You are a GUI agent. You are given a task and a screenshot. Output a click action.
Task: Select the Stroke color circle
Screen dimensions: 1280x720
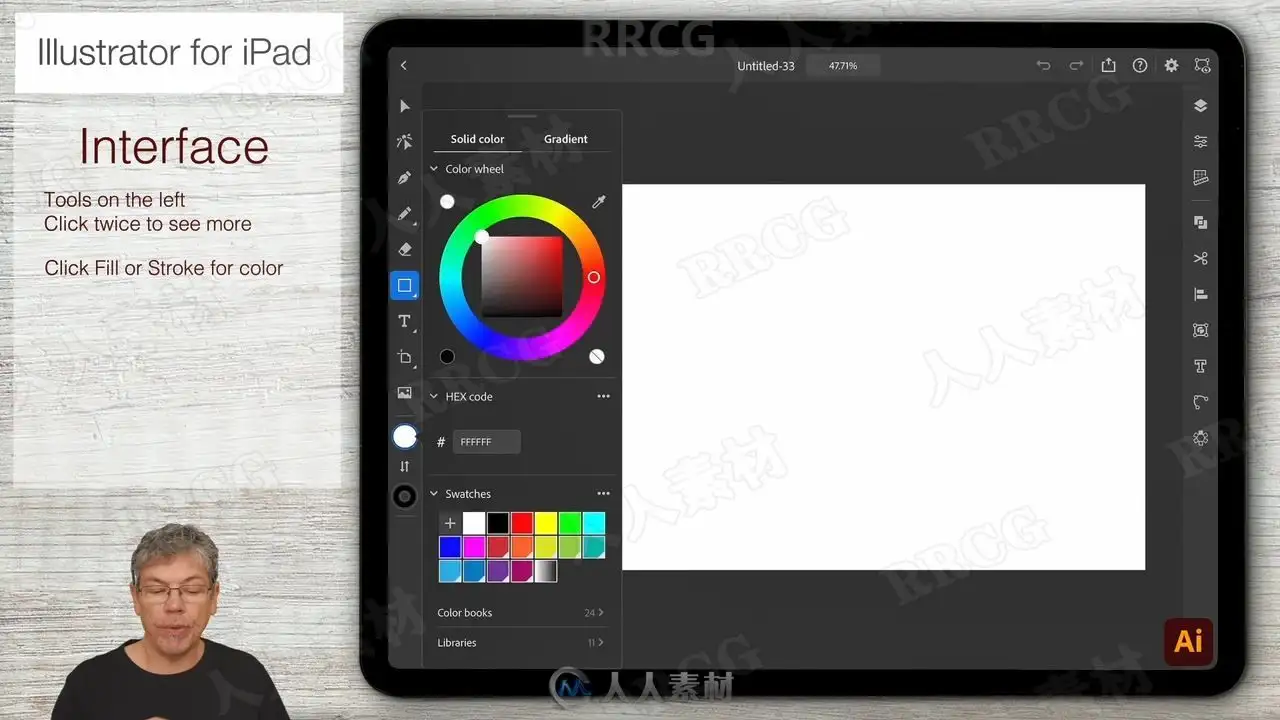coord(404,496)
